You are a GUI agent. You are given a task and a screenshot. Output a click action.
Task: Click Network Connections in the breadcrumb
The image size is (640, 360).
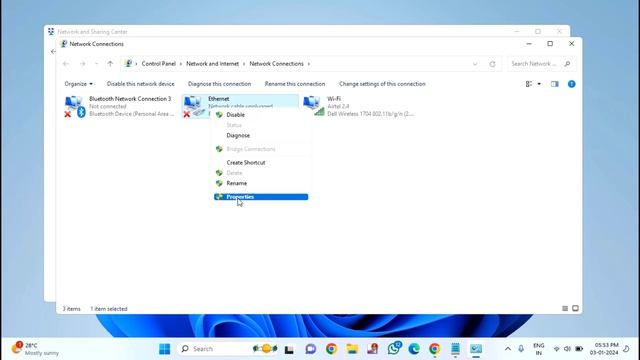click(x=276, y=64)
